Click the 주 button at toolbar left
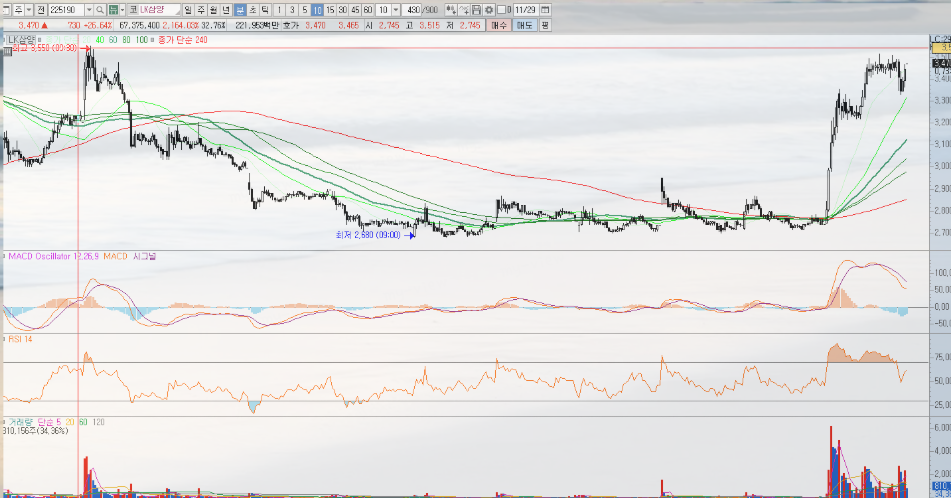Viewport: 951px width, 498px height. (18, 10)
